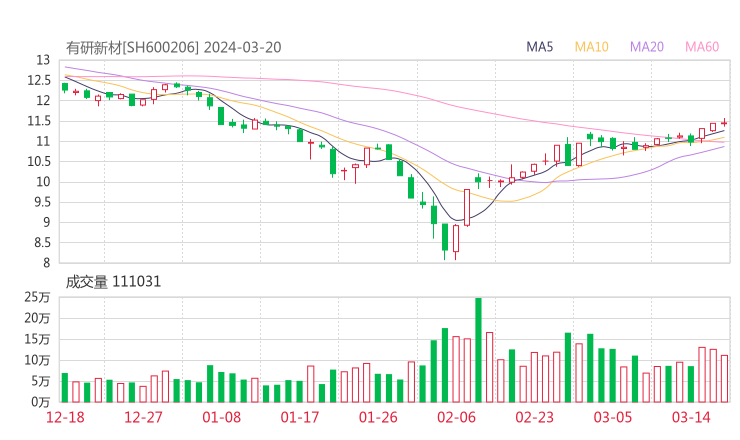740x440 pixels.
Task: Click the 12-18 date axis label
Action: point(65,417)
